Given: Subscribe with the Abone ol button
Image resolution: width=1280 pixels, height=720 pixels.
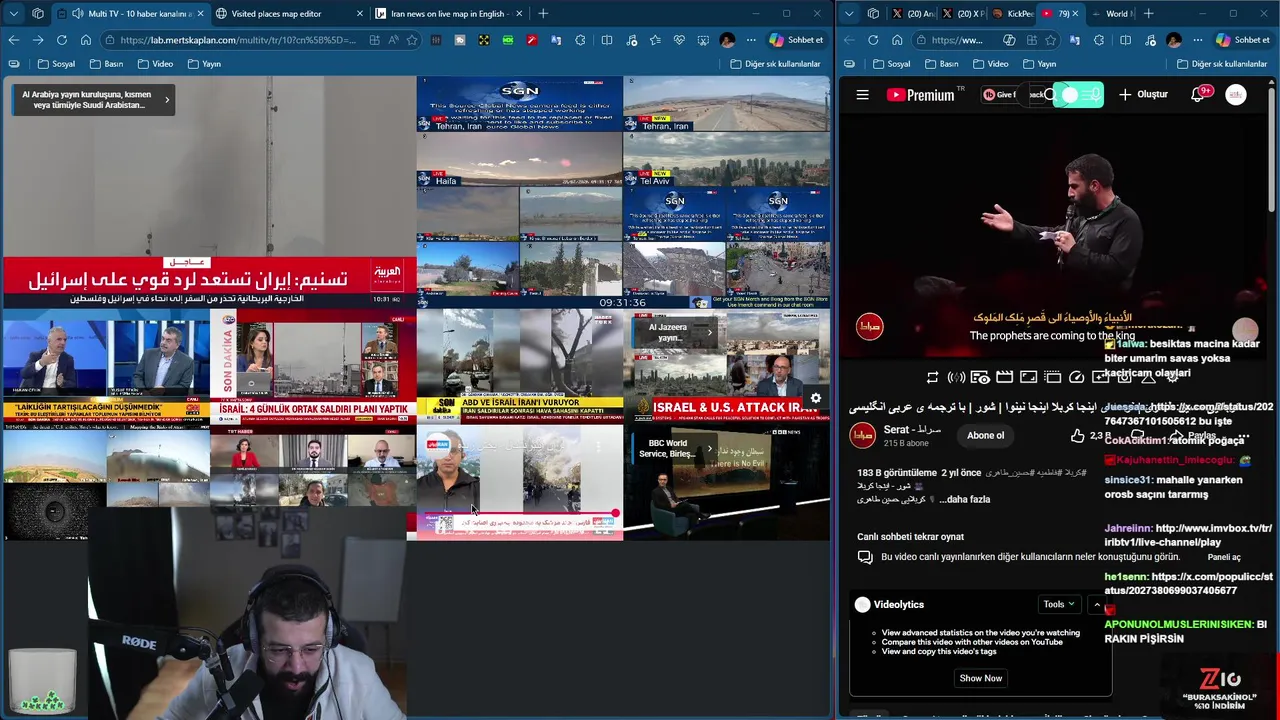Looking at the screenshot, I should [985, 435].
